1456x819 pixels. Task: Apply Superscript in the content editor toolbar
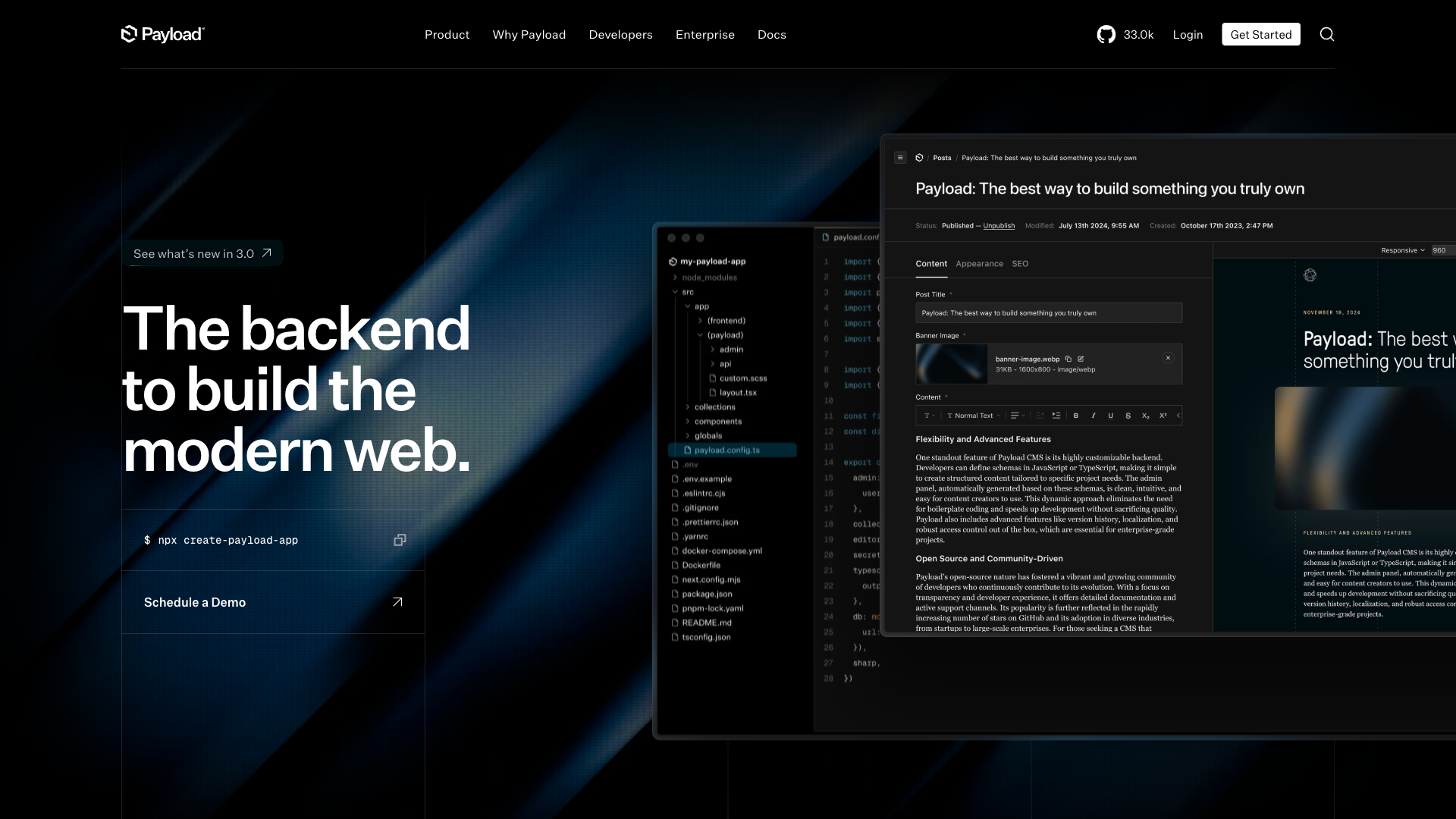(x=1163, y=416)
